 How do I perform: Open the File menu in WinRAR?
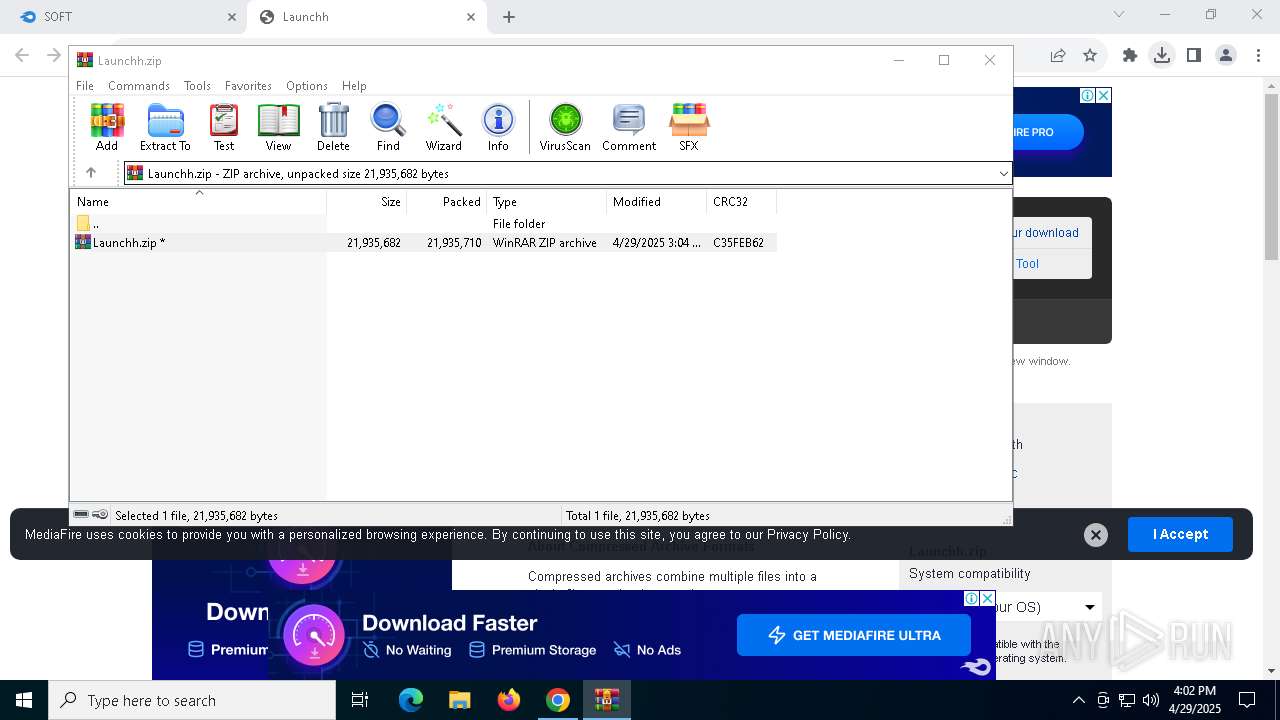pyautogui.click(x=85, y=86)
